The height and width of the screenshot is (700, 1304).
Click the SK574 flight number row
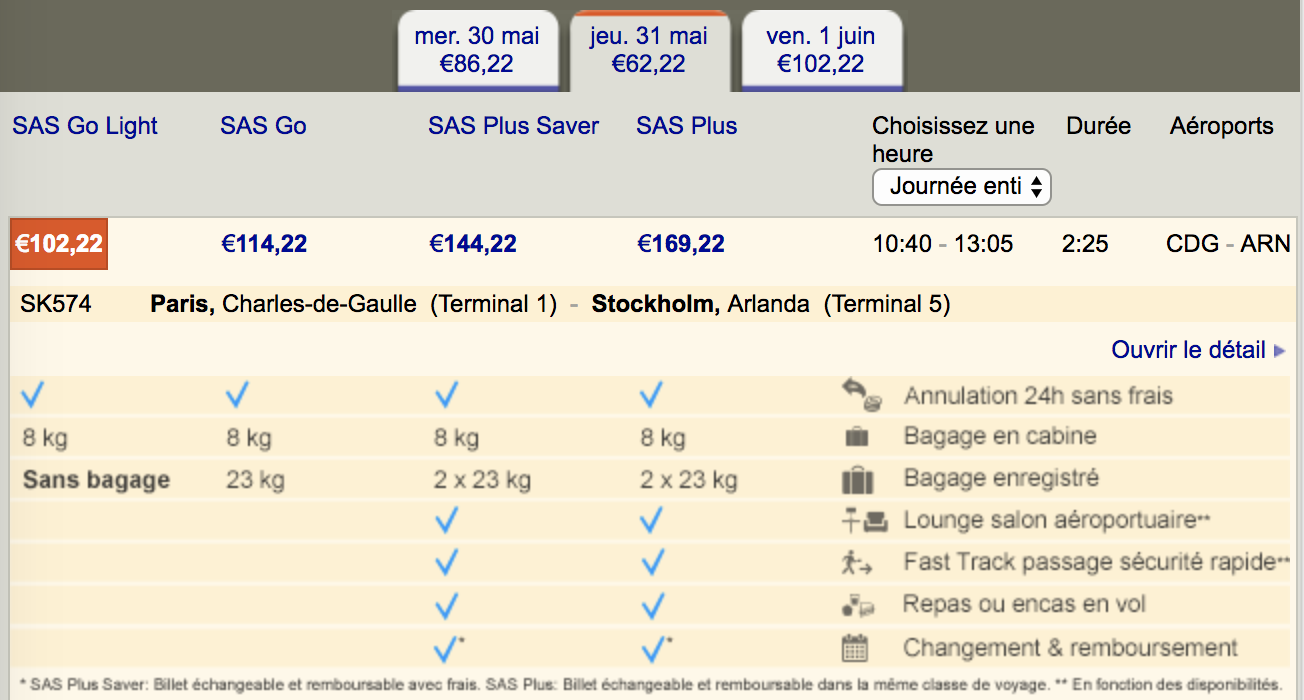click(x=650, y=304)
